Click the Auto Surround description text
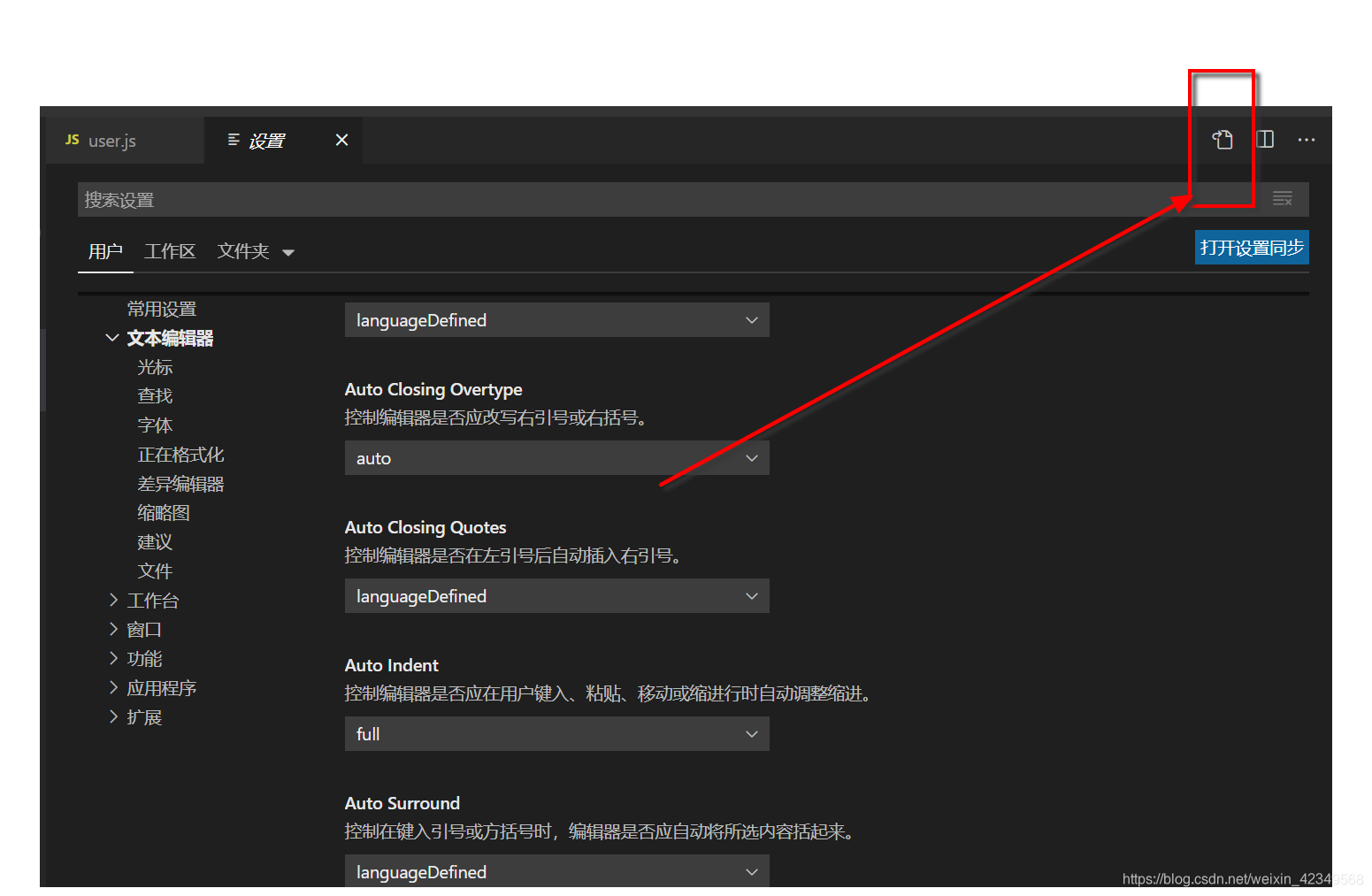 click(599, 831)
